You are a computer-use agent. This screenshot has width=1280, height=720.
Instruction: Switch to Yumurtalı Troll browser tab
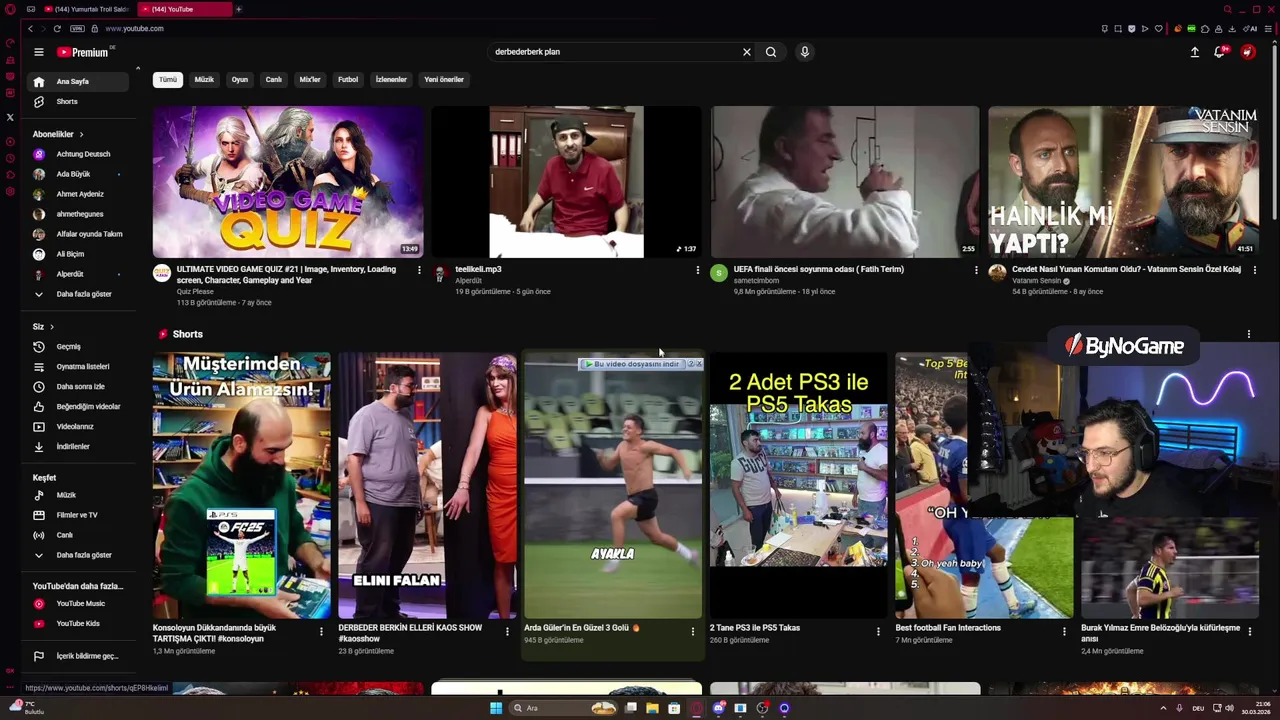(86, 9)
